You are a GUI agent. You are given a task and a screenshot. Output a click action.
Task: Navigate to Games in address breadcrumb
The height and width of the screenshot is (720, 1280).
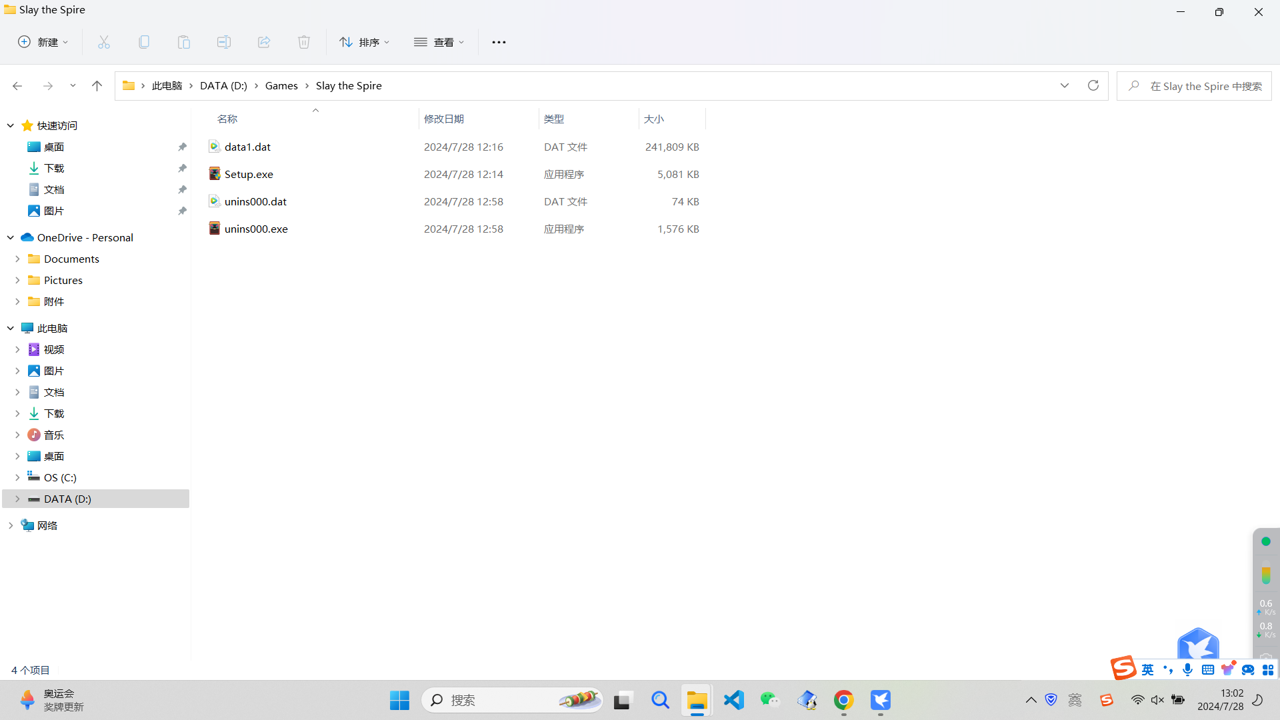pos(281,86)
